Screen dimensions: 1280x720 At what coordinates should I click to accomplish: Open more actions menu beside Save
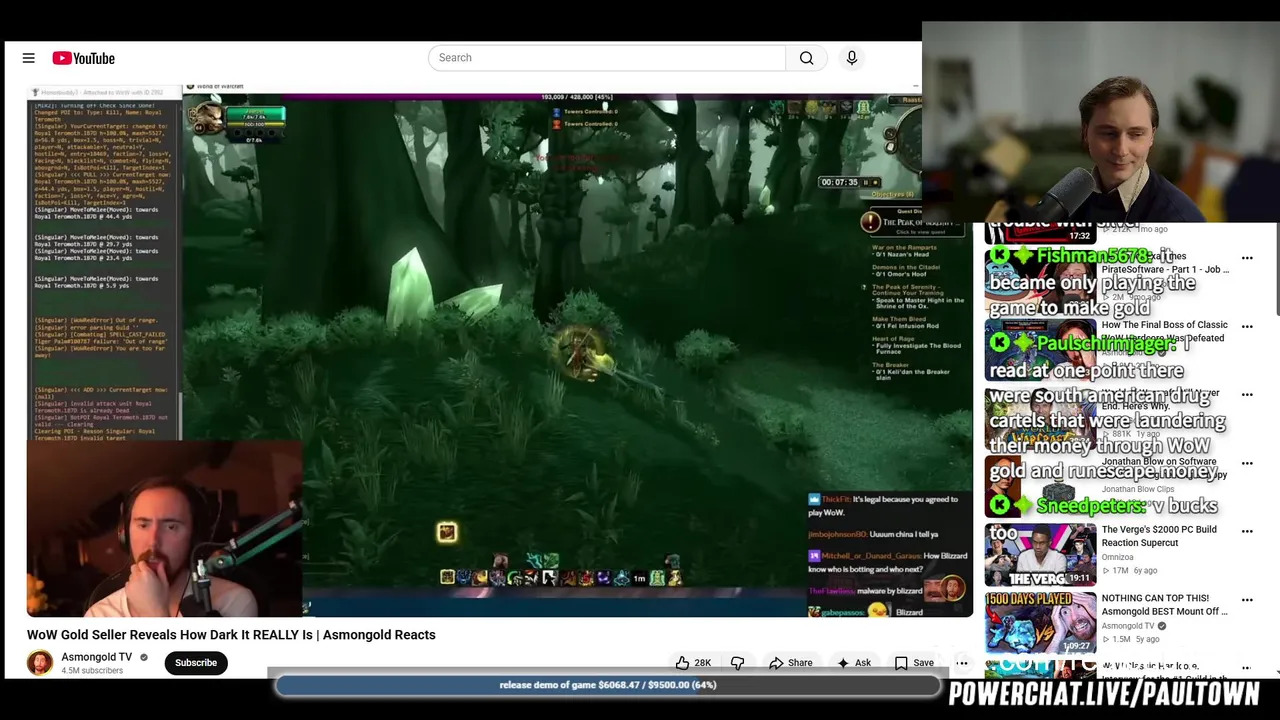pyautogui.click(x=962, y=663)
